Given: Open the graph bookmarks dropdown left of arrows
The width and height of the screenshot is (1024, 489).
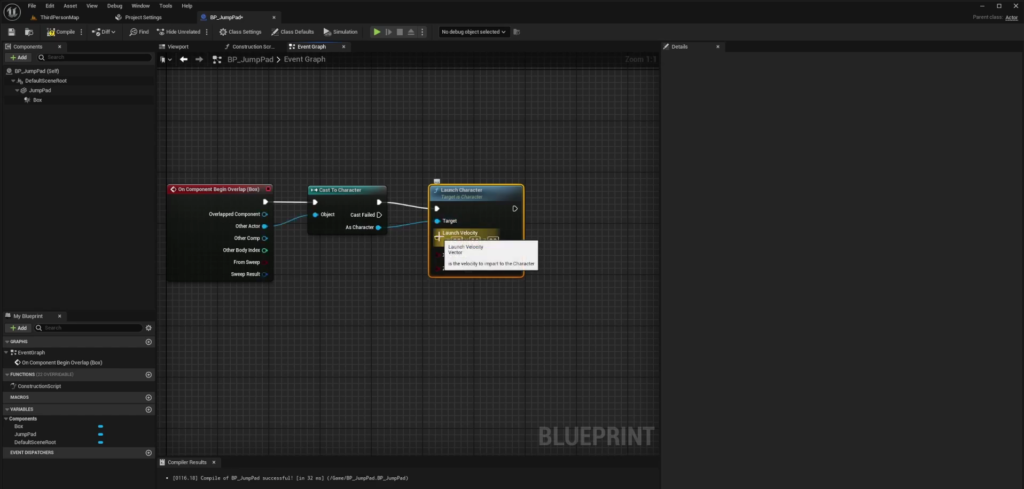Looking at the screenshot, I should (166, 59).
